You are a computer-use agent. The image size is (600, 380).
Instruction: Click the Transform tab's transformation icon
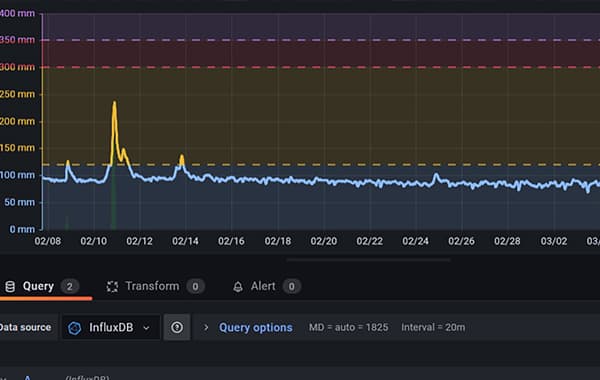112,286
